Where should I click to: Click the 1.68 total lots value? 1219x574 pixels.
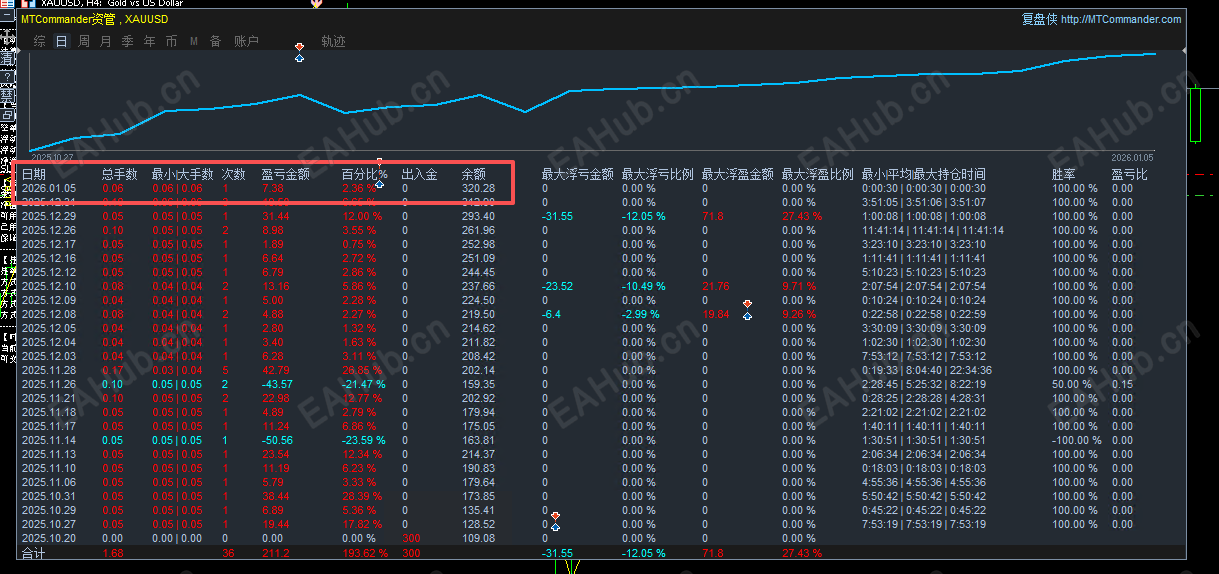(112, 553)
